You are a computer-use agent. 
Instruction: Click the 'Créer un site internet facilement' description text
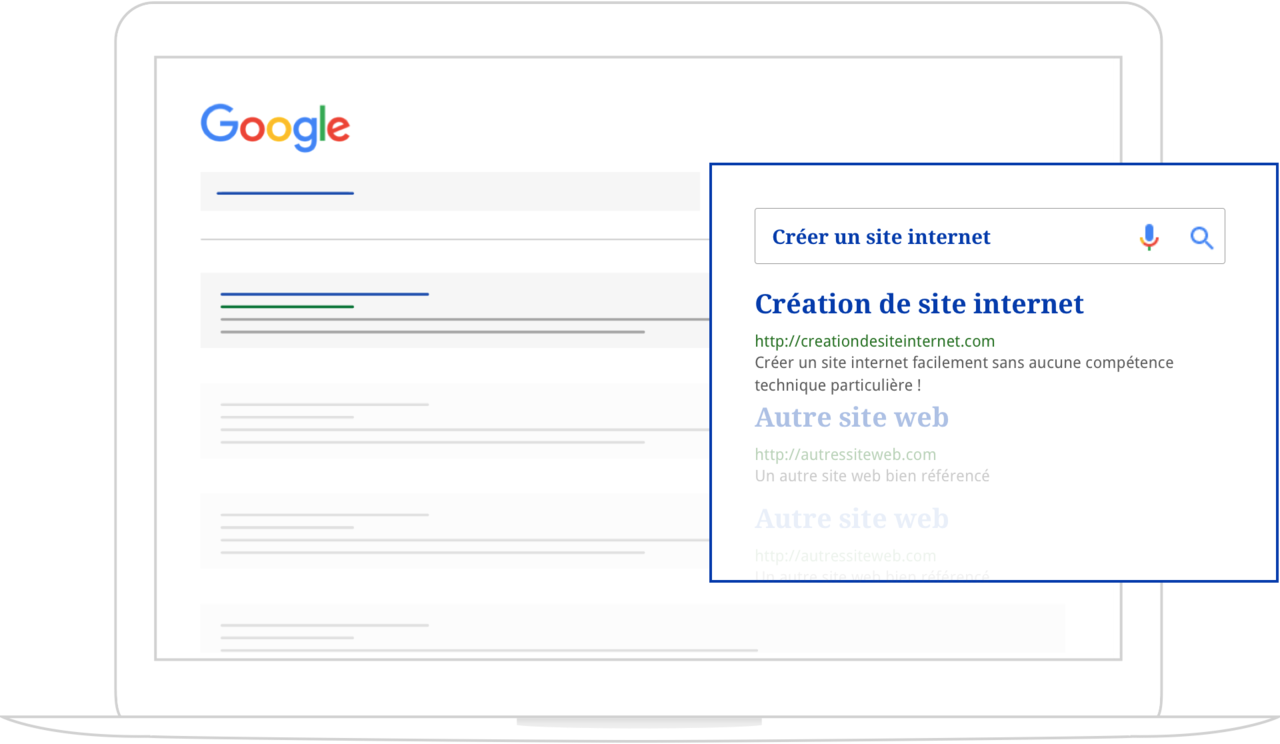(964, 373)
